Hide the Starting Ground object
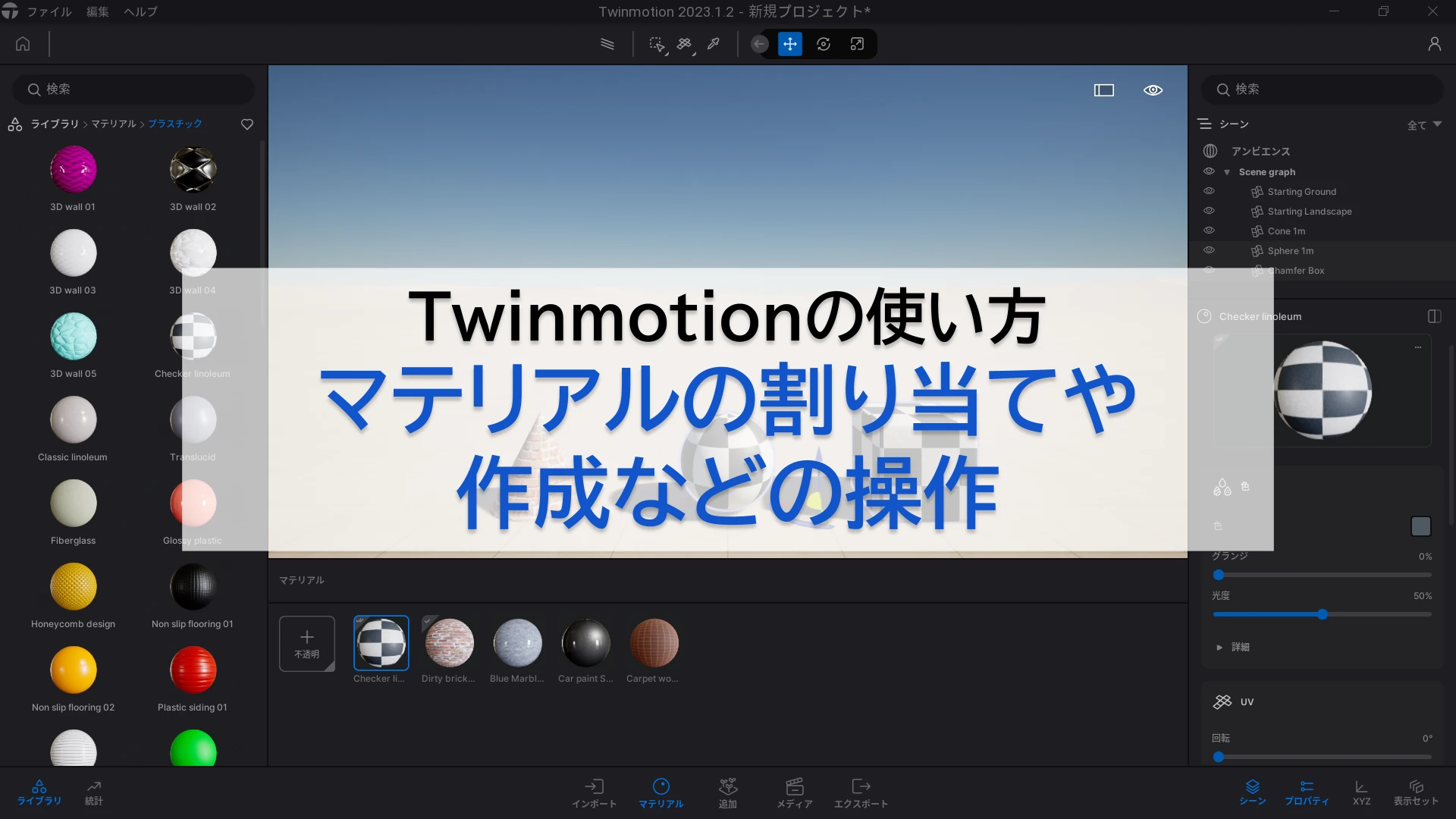 point(1209,191)
